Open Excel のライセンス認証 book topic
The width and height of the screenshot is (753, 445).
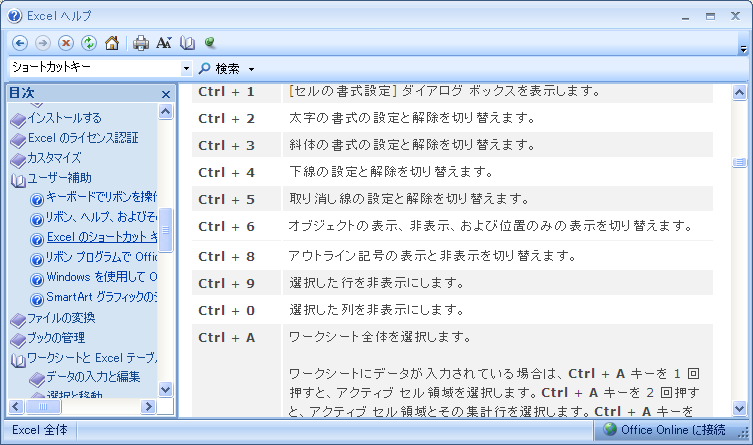click(x=83, y=138)
